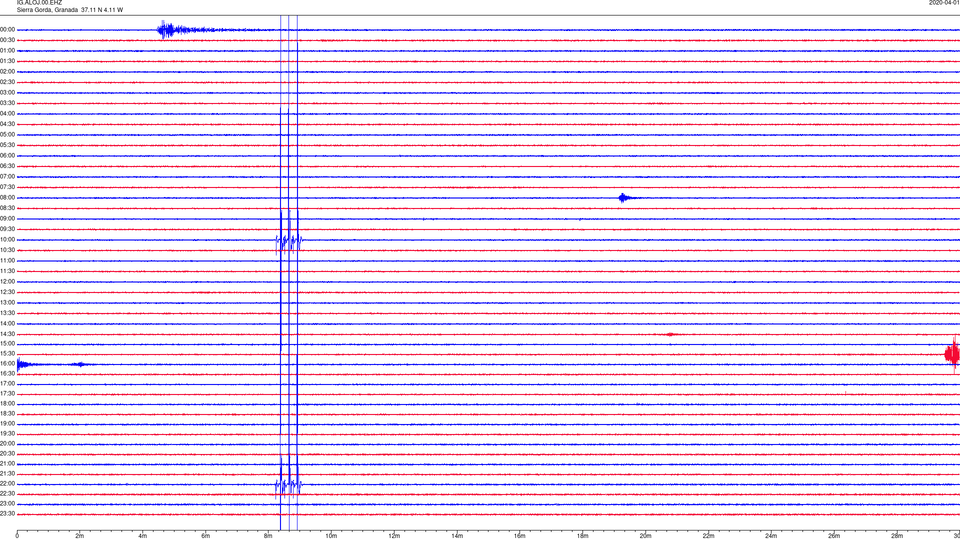
Task: Click the 16m tick on the minute axis
Action: 520,536
